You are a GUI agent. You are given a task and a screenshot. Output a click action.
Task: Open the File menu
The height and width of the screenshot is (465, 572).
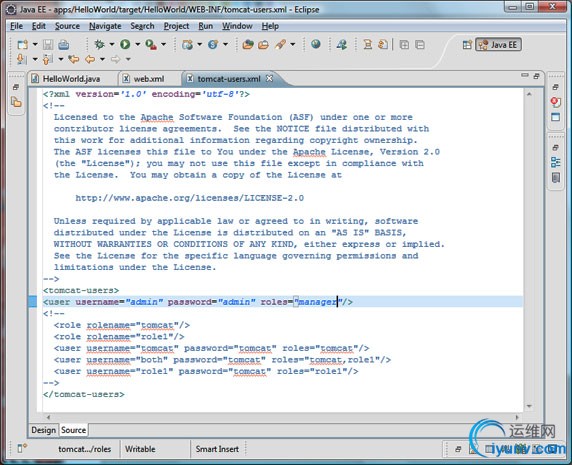[16, 26]
